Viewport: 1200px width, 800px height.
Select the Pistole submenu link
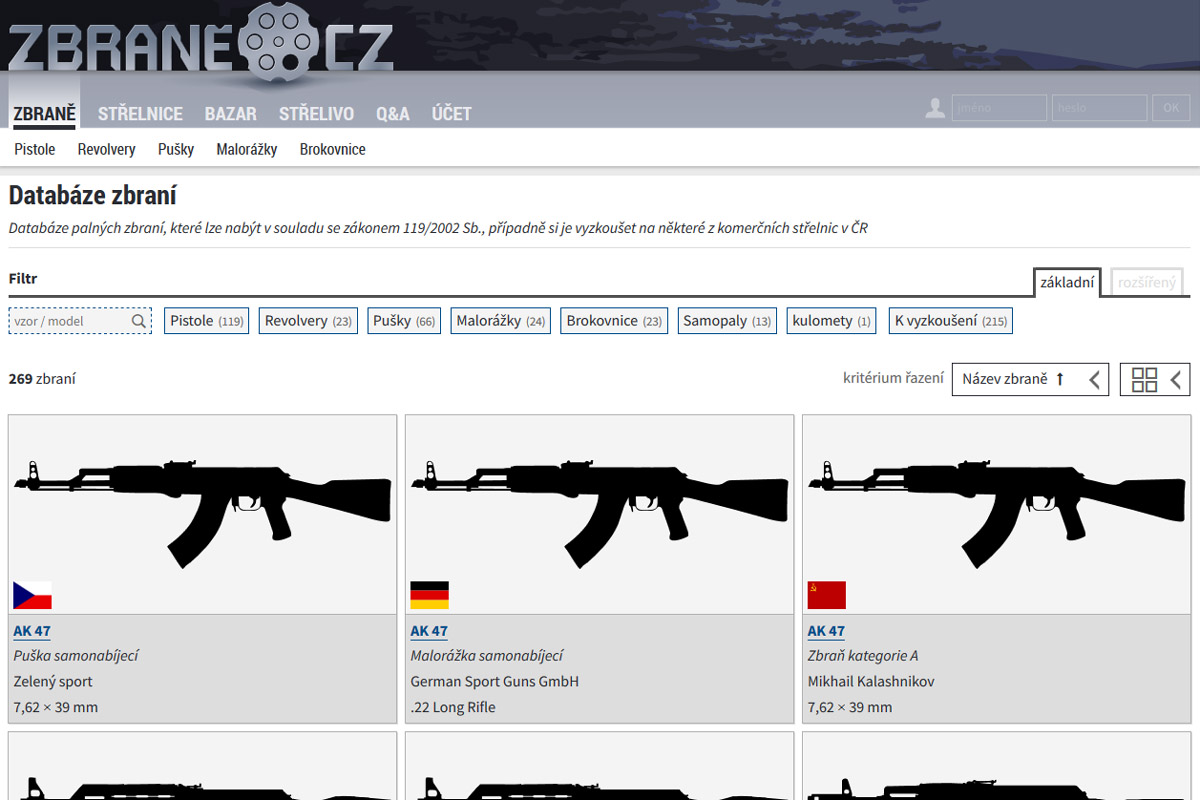click(35, 149)
